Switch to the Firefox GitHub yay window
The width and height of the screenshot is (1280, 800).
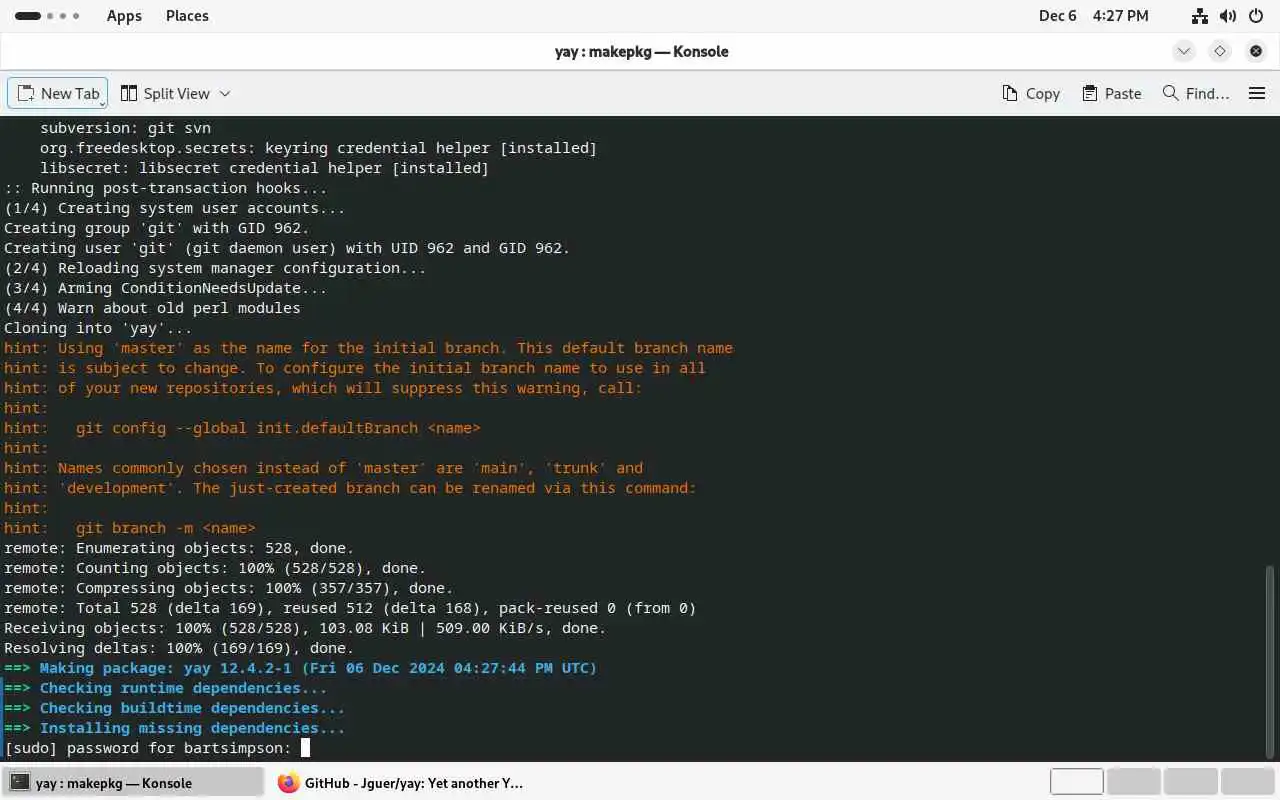[401, 782]
